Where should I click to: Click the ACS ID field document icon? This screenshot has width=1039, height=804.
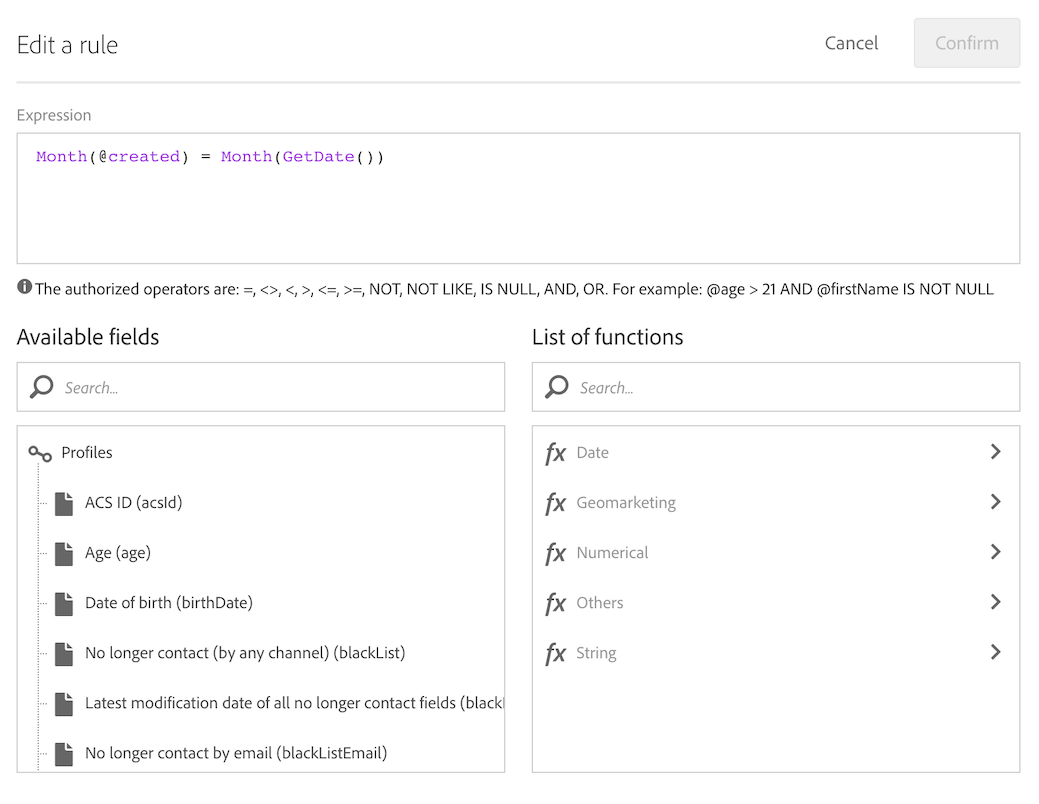coord(64,503)
